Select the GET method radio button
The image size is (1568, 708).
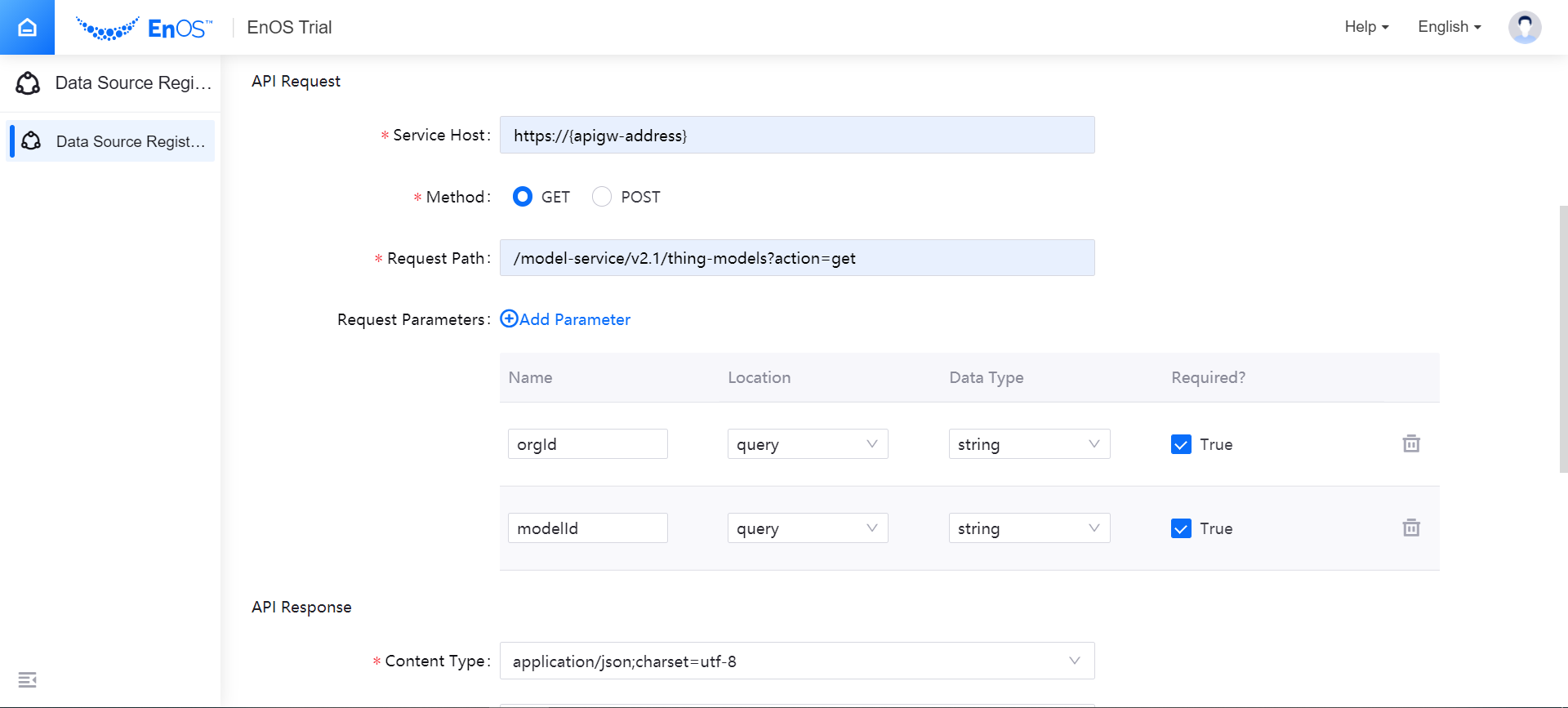click(523, 197)
